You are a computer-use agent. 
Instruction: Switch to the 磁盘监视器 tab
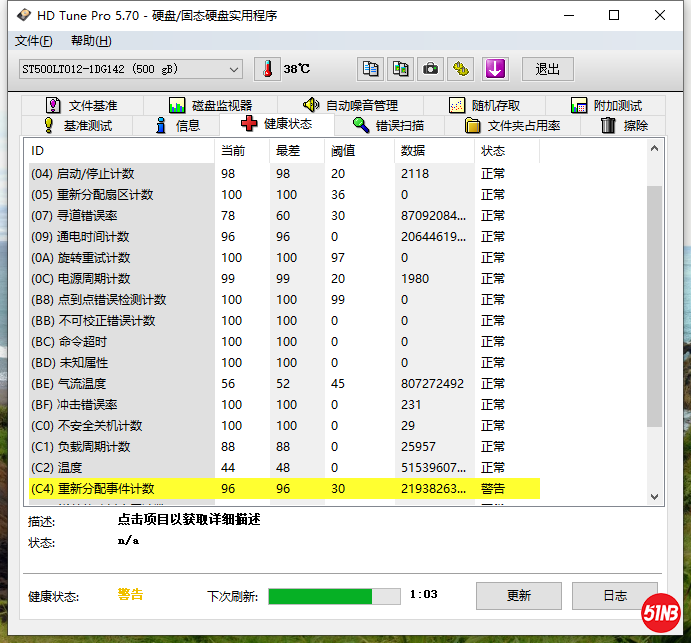[x=210, y=105]
